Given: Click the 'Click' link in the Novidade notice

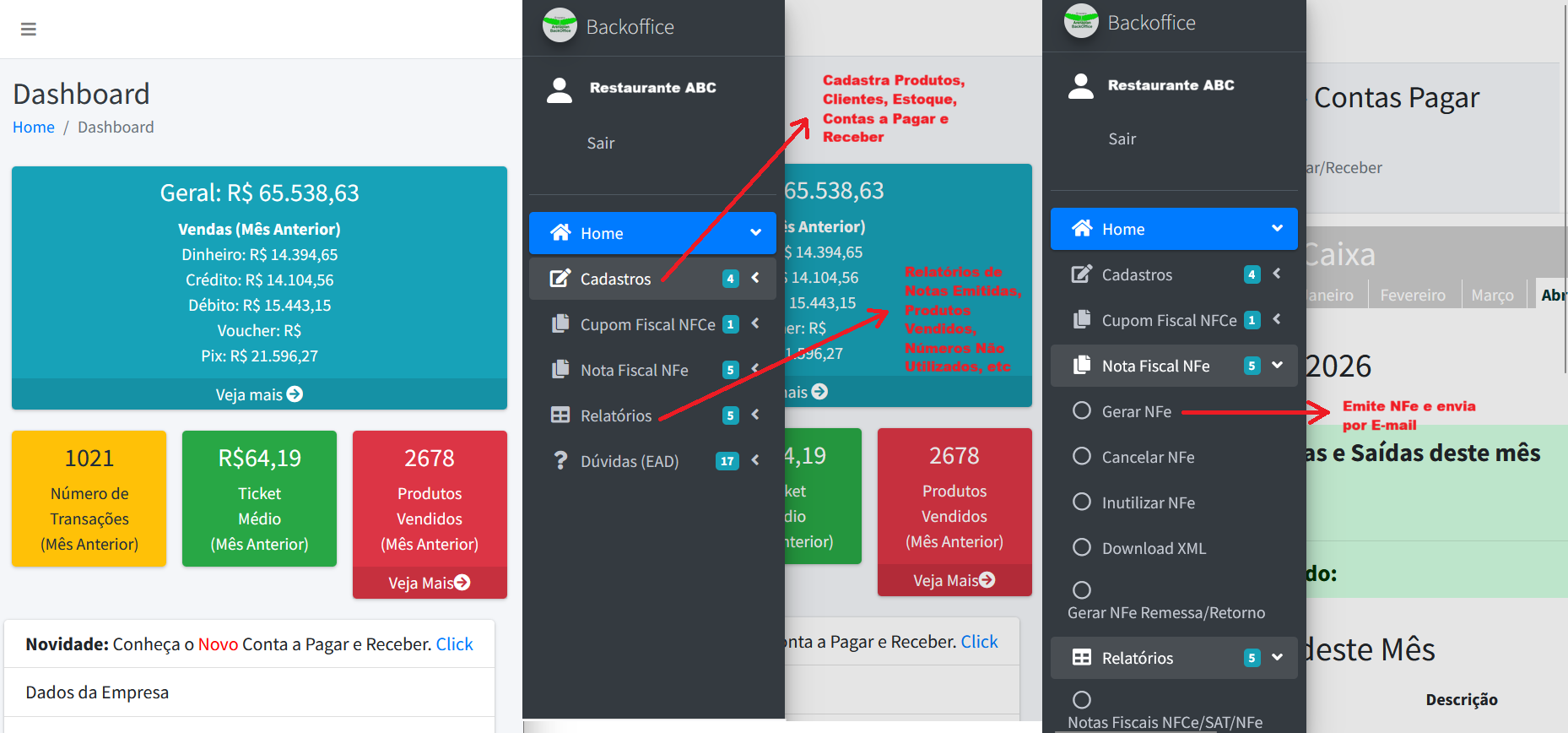Looking at the screenshot, I should click(x=454, y=644).
